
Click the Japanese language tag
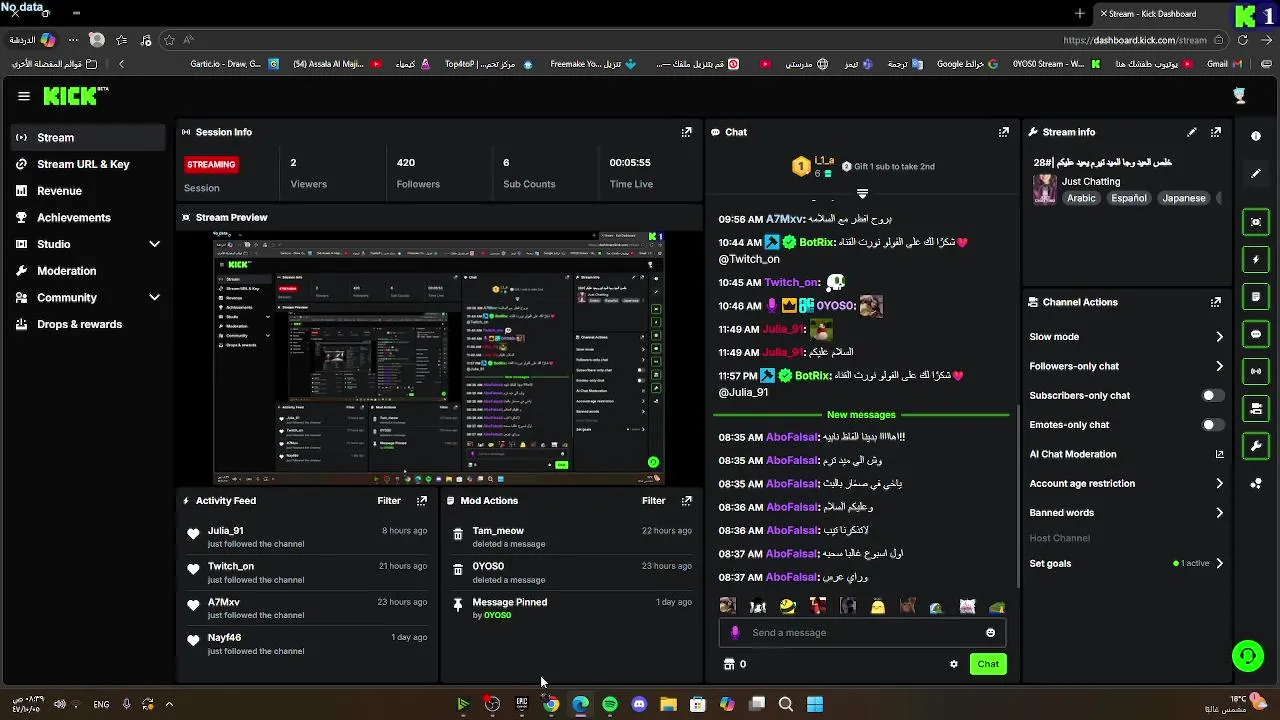click(1183, 198)
